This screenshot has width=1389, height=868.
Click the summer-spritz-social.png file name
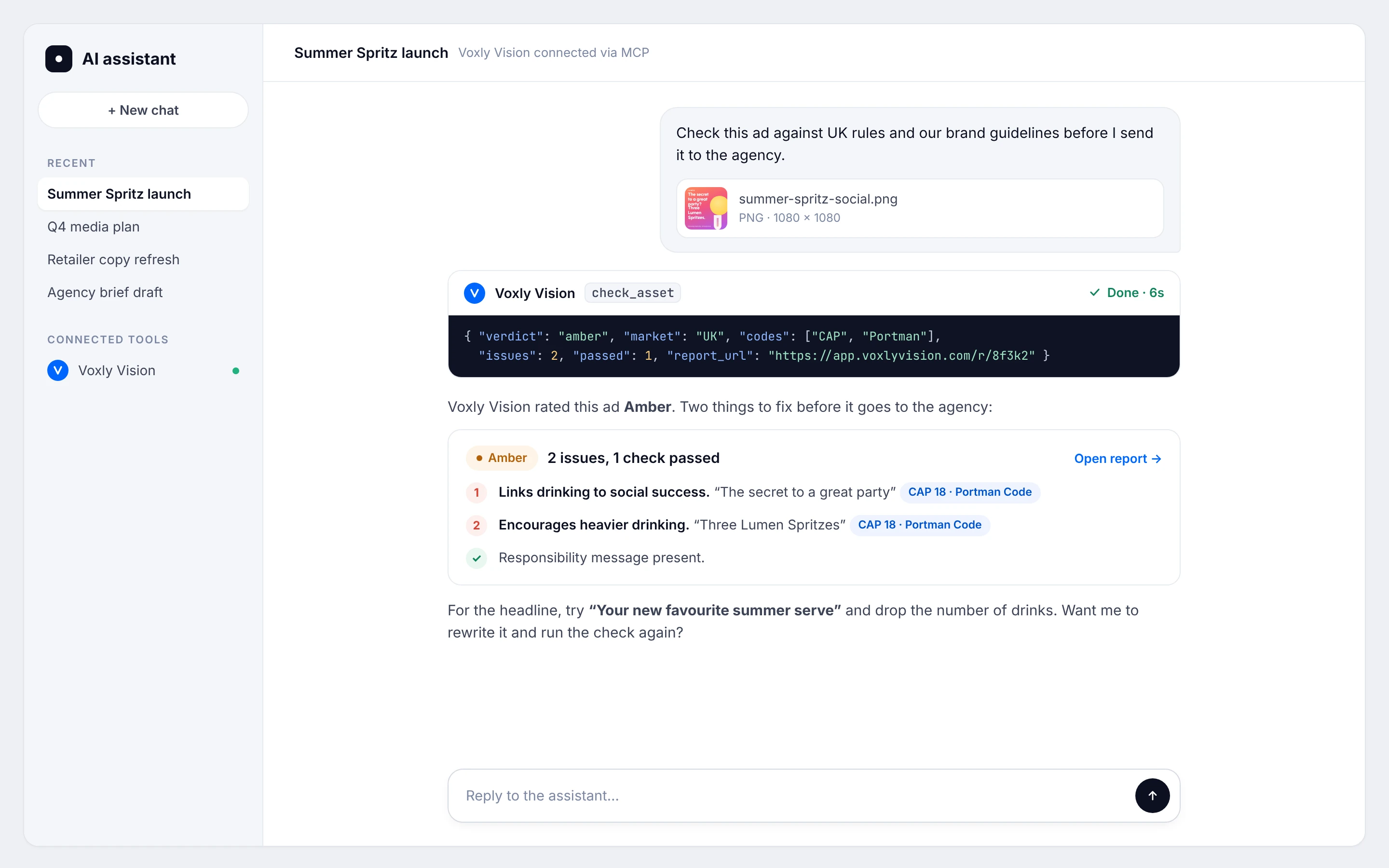tap(818, 199)
